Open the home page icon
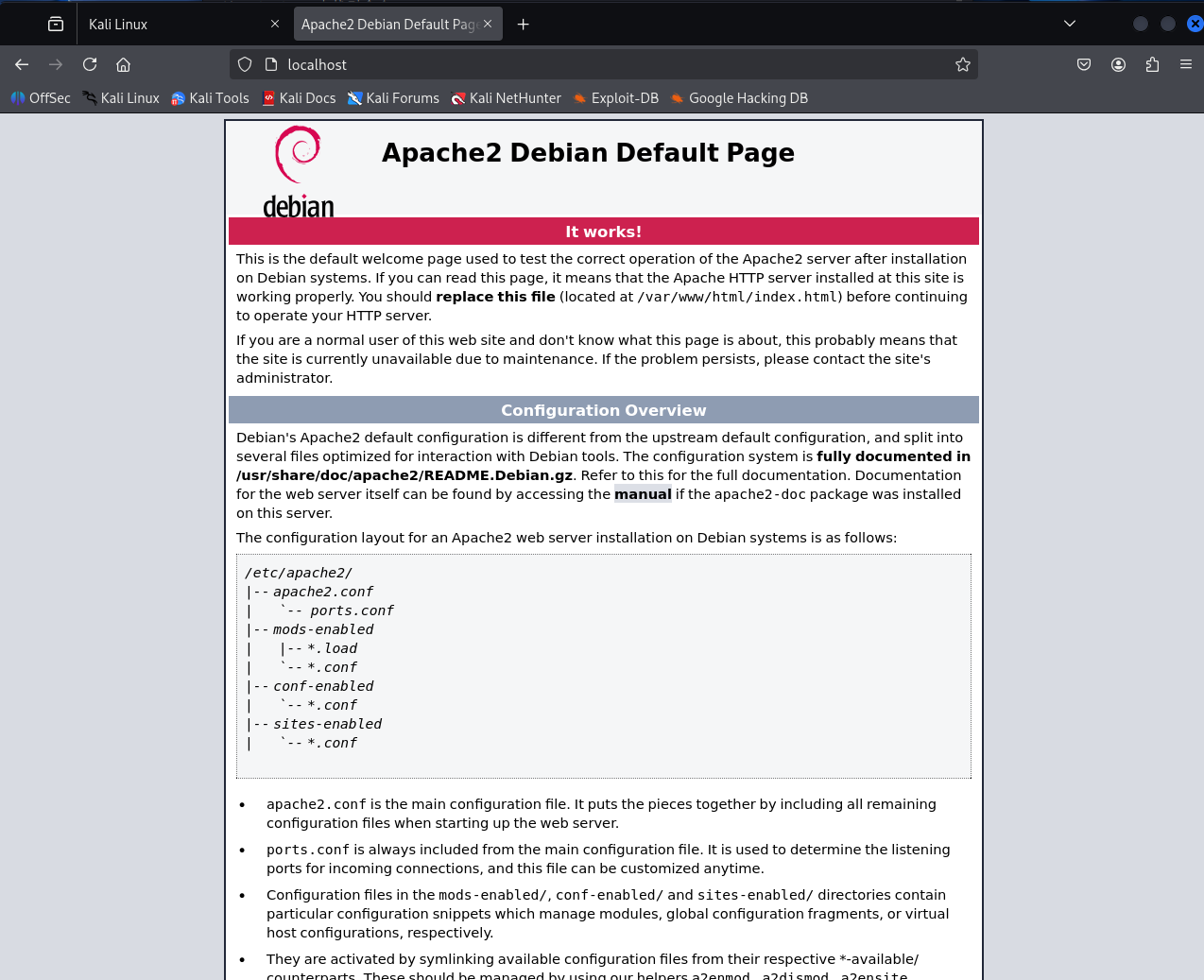1204x980 pixels. 124,64
